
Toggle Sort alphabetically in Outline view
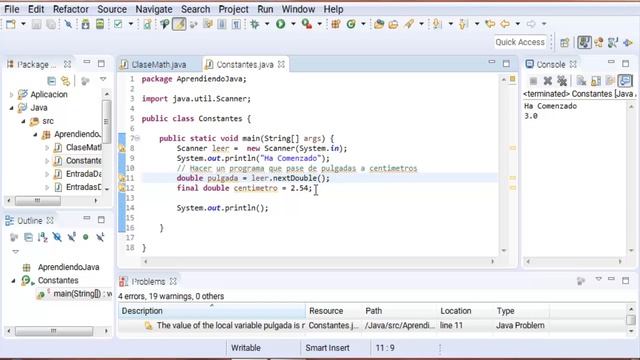42,237
